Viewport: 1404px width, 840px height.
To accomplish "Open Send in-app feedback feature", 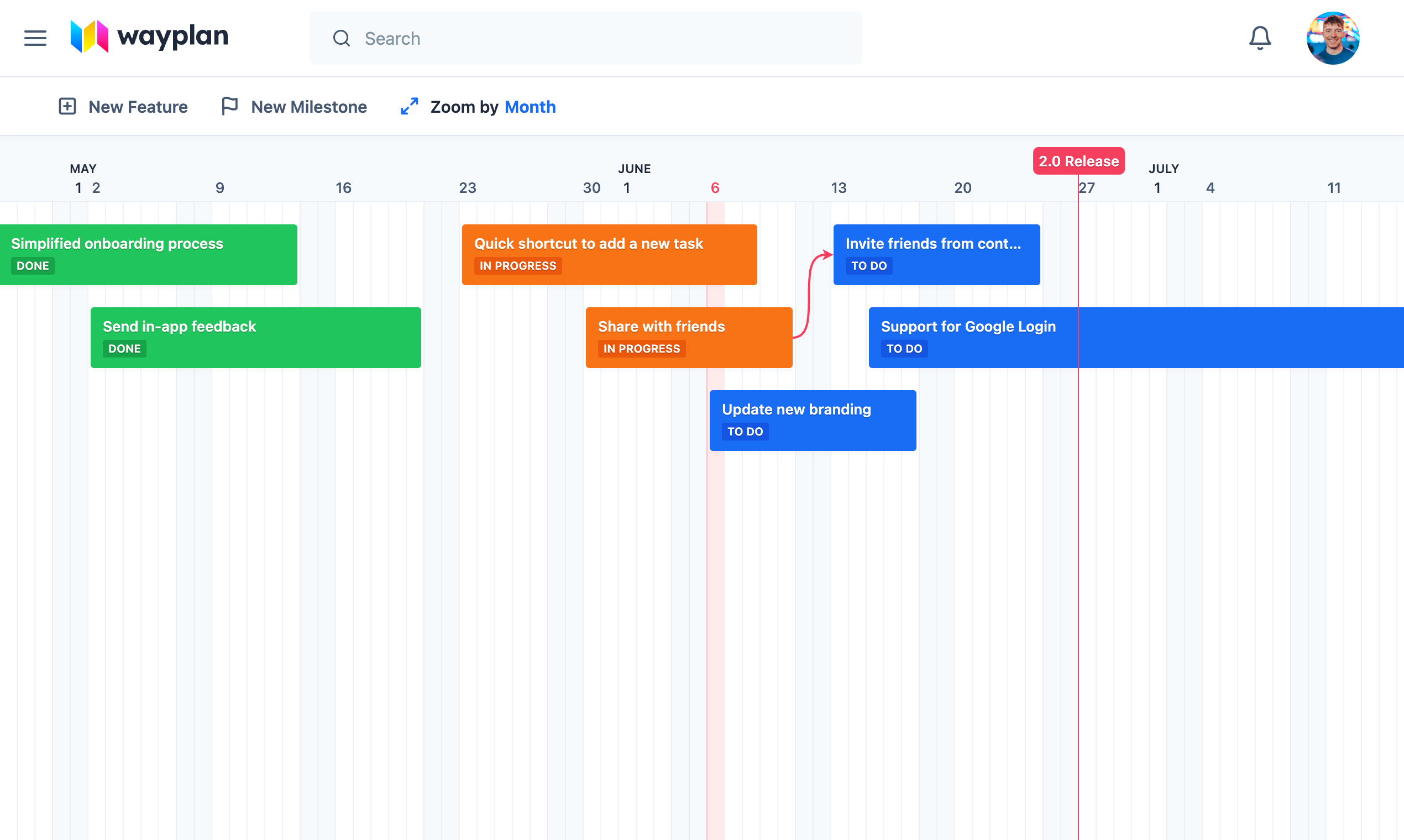I will click(256, 338).
